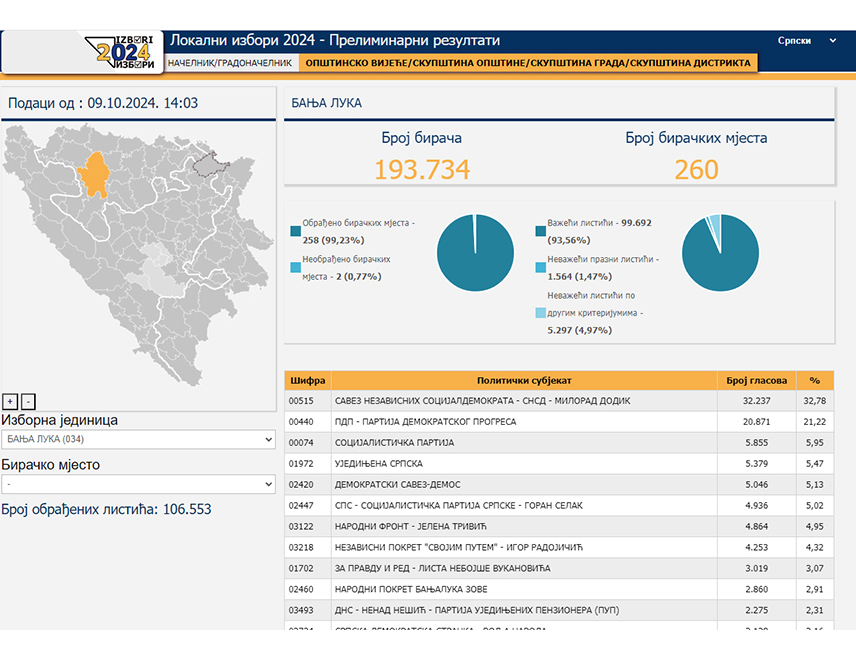Select the ОПШТИНСКО ВИЈЕЋЕ/СКУПШТИНА tab
The image size is (856, 658).
coord(527,63)
